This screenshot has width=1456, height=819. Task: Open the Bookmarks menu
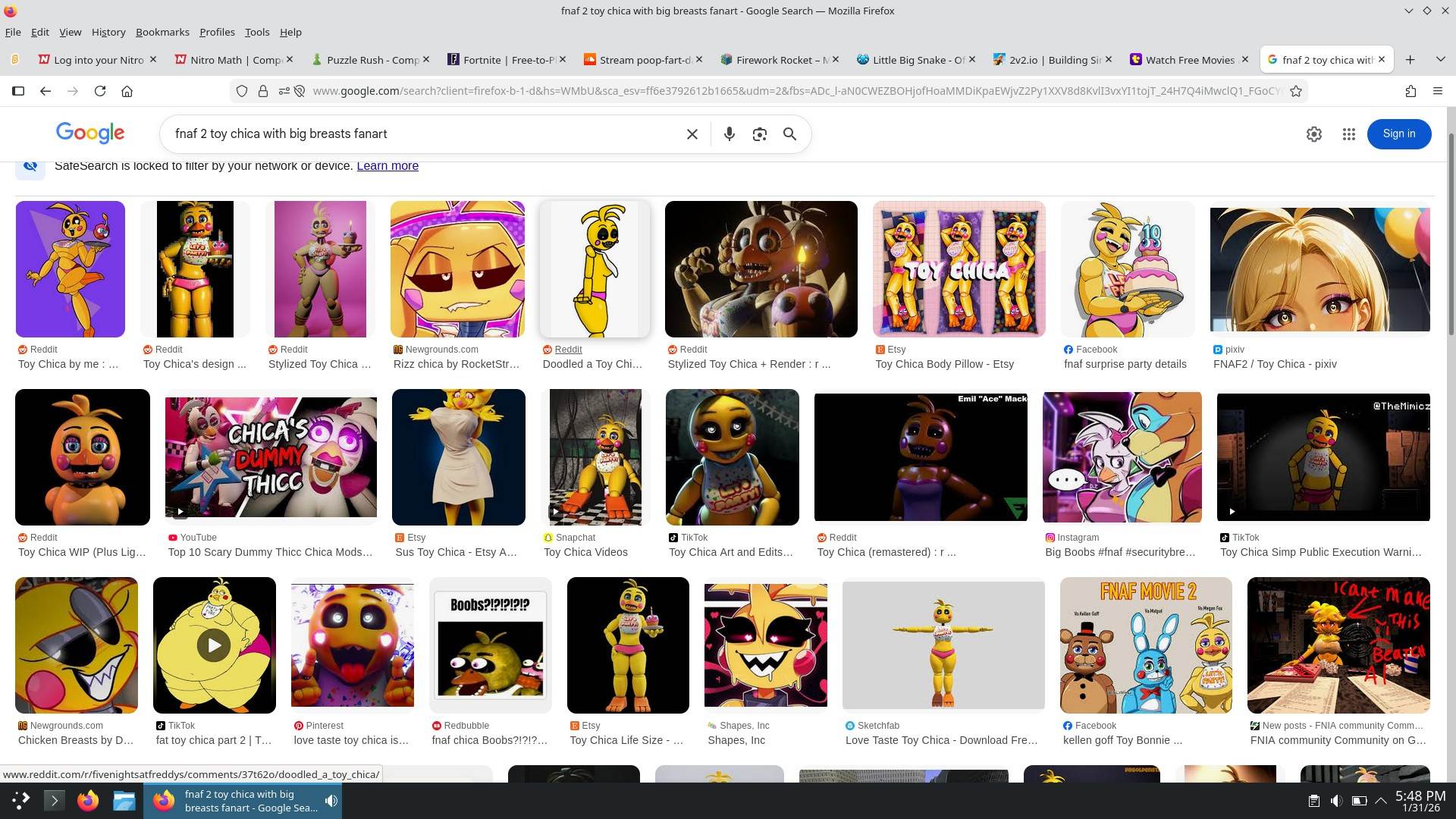point(162,32)
